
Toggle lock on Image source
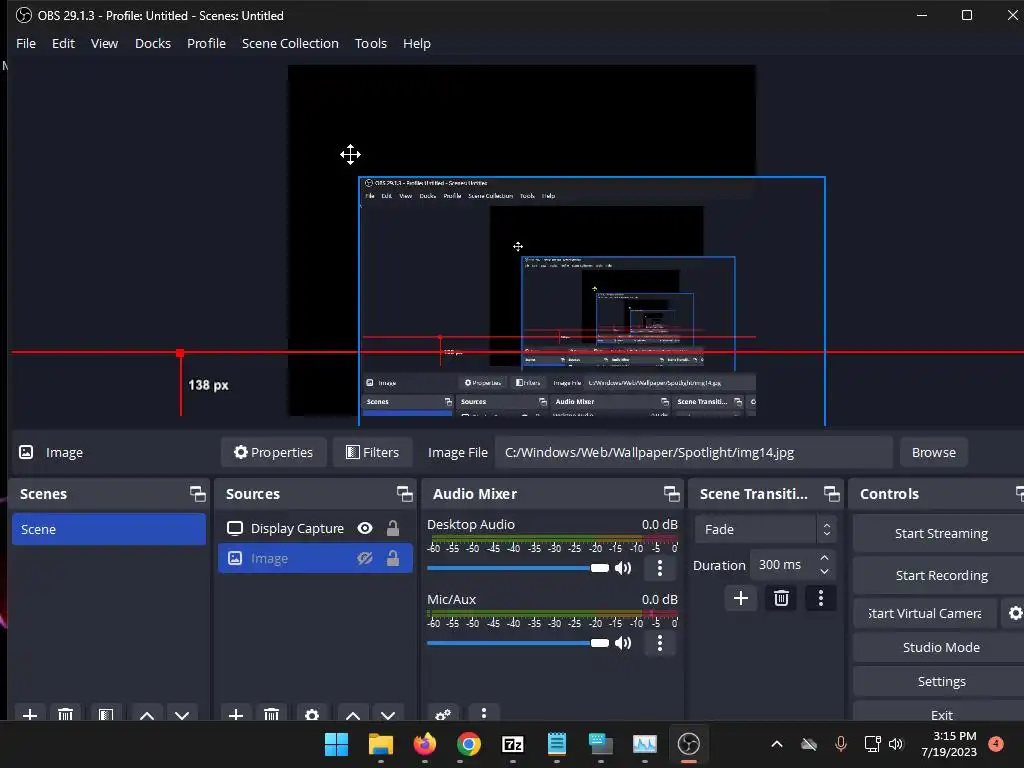(x=392, y=558)
